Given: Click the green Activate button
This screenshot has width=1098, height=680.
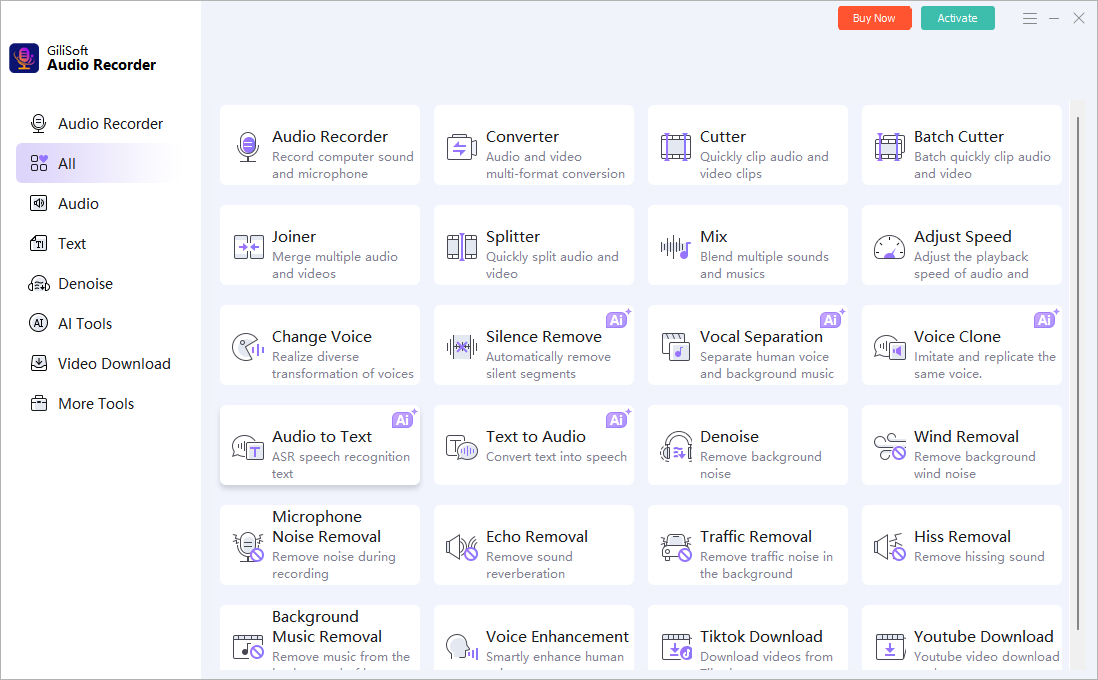Looking at the screenshot, I should click(x=957, y=18).
